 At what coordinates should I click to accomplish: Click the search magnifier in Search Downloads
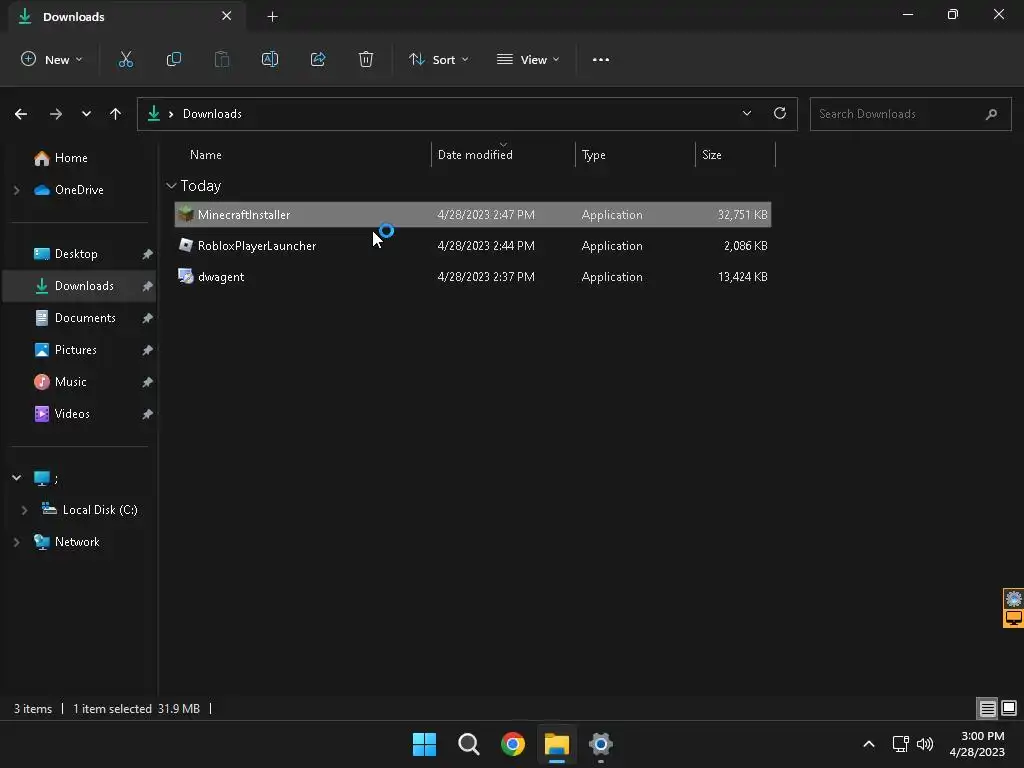click(991, 114)
